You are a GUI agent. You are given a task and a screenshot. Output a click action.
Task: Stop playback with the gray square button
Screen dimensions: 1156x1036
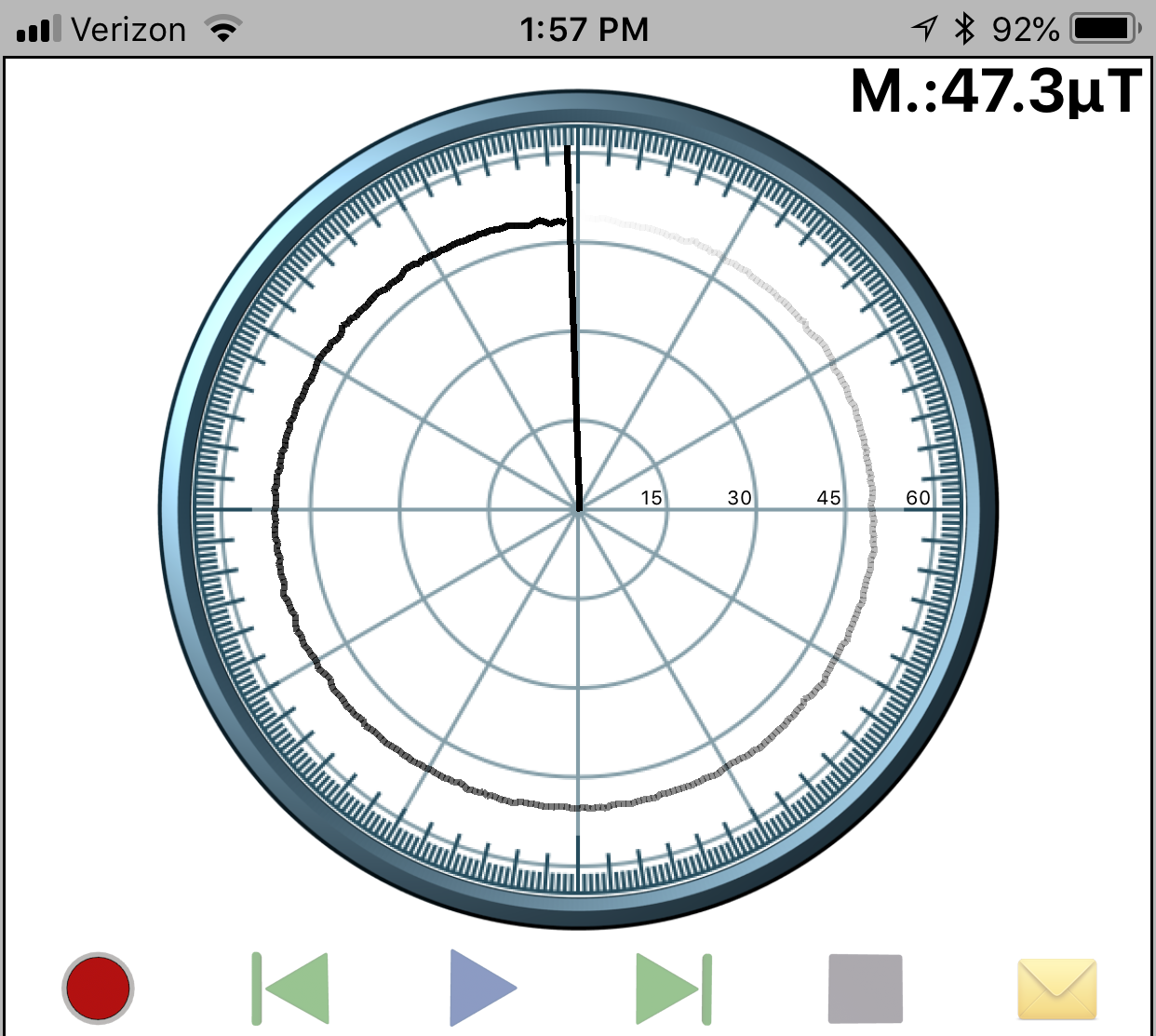click(866, 989)
